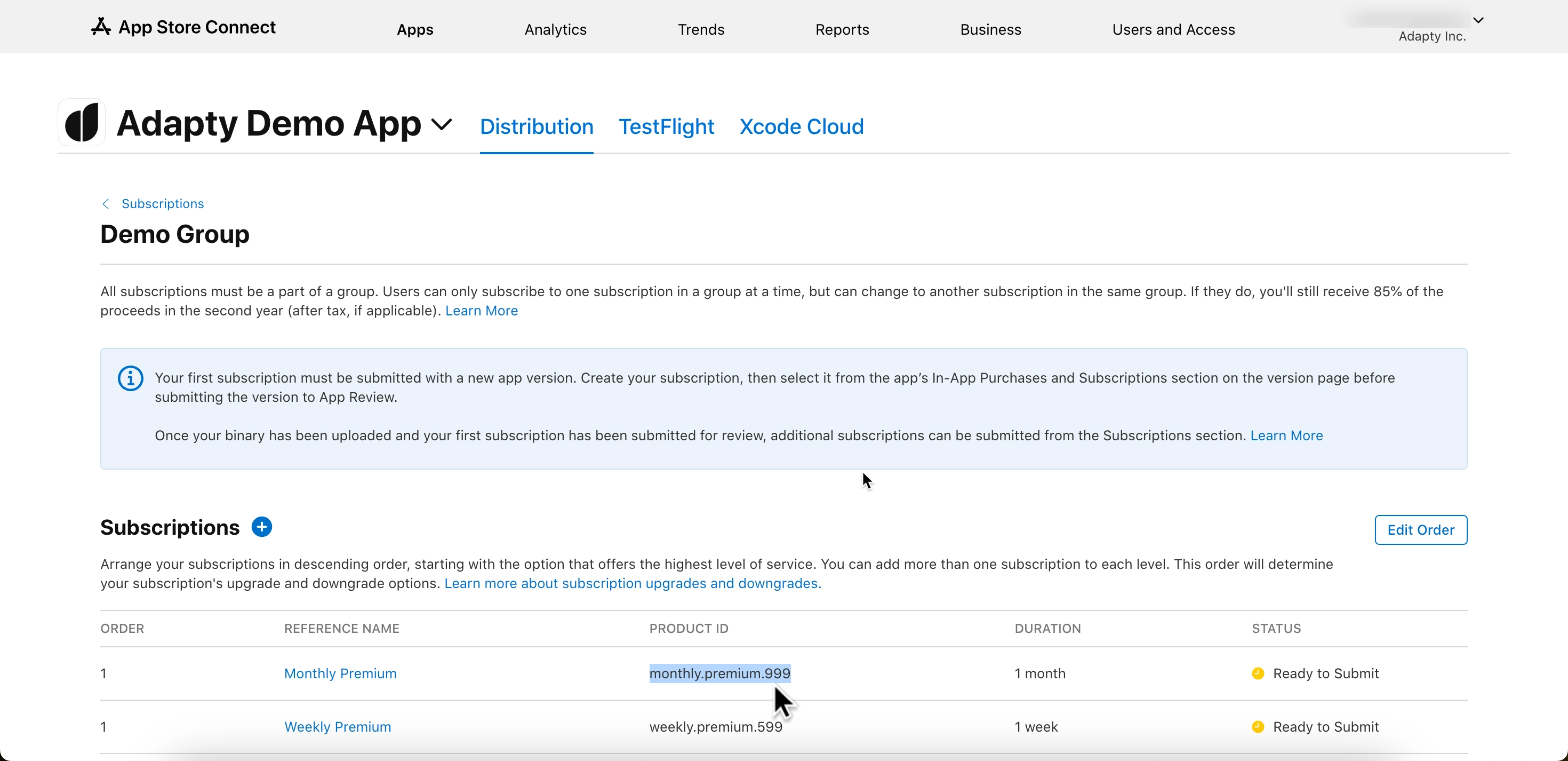Open the Subscriptions breadcrumb link
Image resolution: width=1568 pixels, height=761 pixels.
tap(163, 203)
